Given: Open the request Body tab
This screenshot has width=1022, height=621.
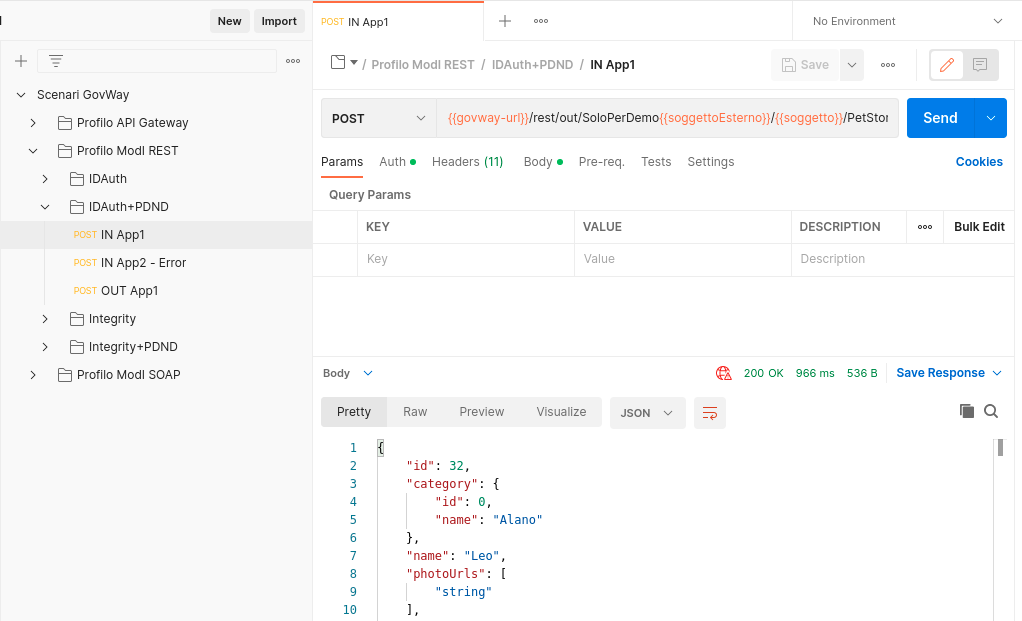Looking at the screenshot, I should coord(543,162).
